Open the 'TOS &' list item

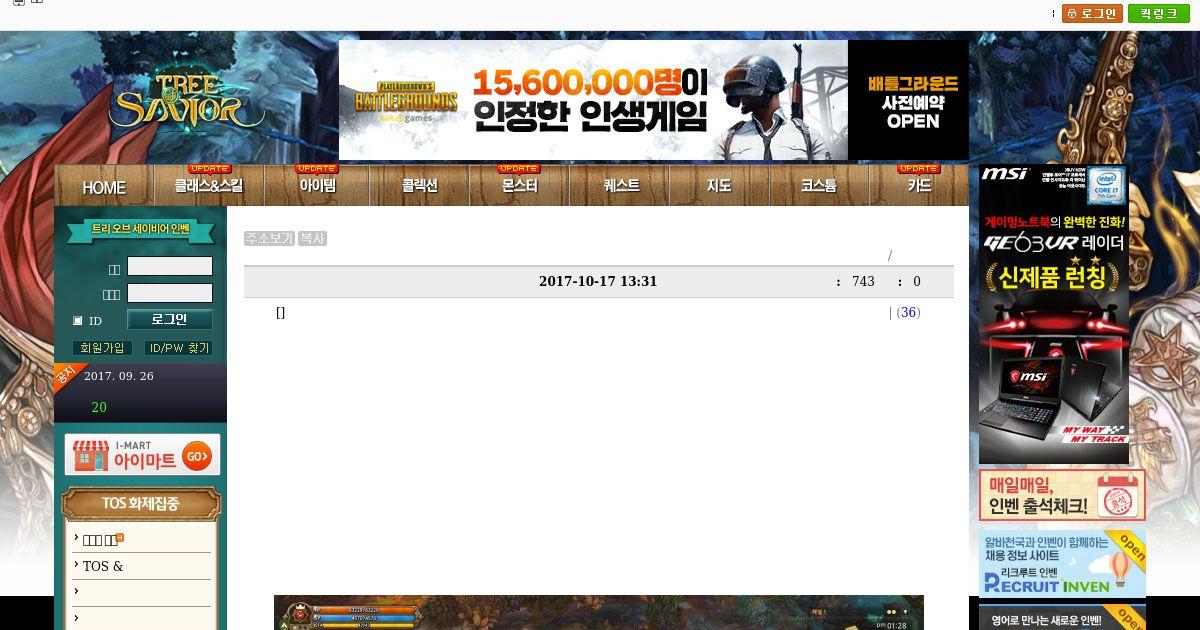pyautogui.click(x=103, y=566)
